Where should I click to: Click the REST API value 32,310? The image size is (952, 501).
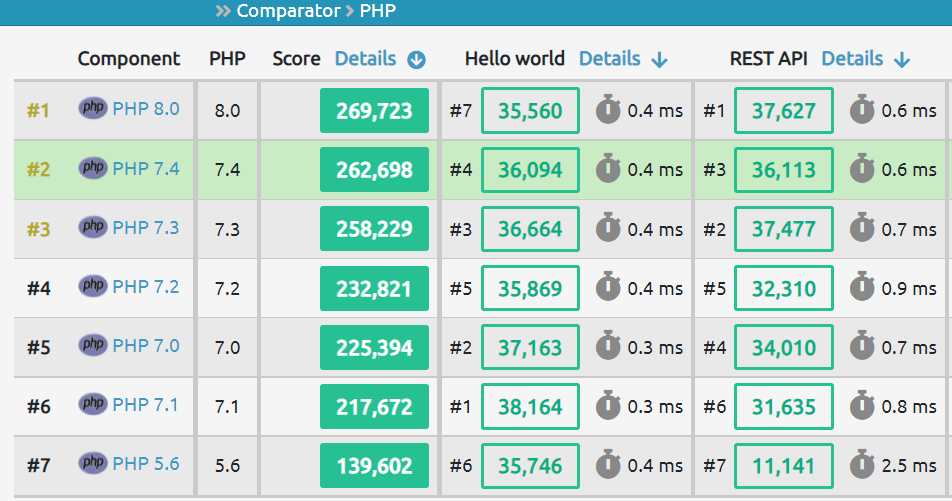784,288
